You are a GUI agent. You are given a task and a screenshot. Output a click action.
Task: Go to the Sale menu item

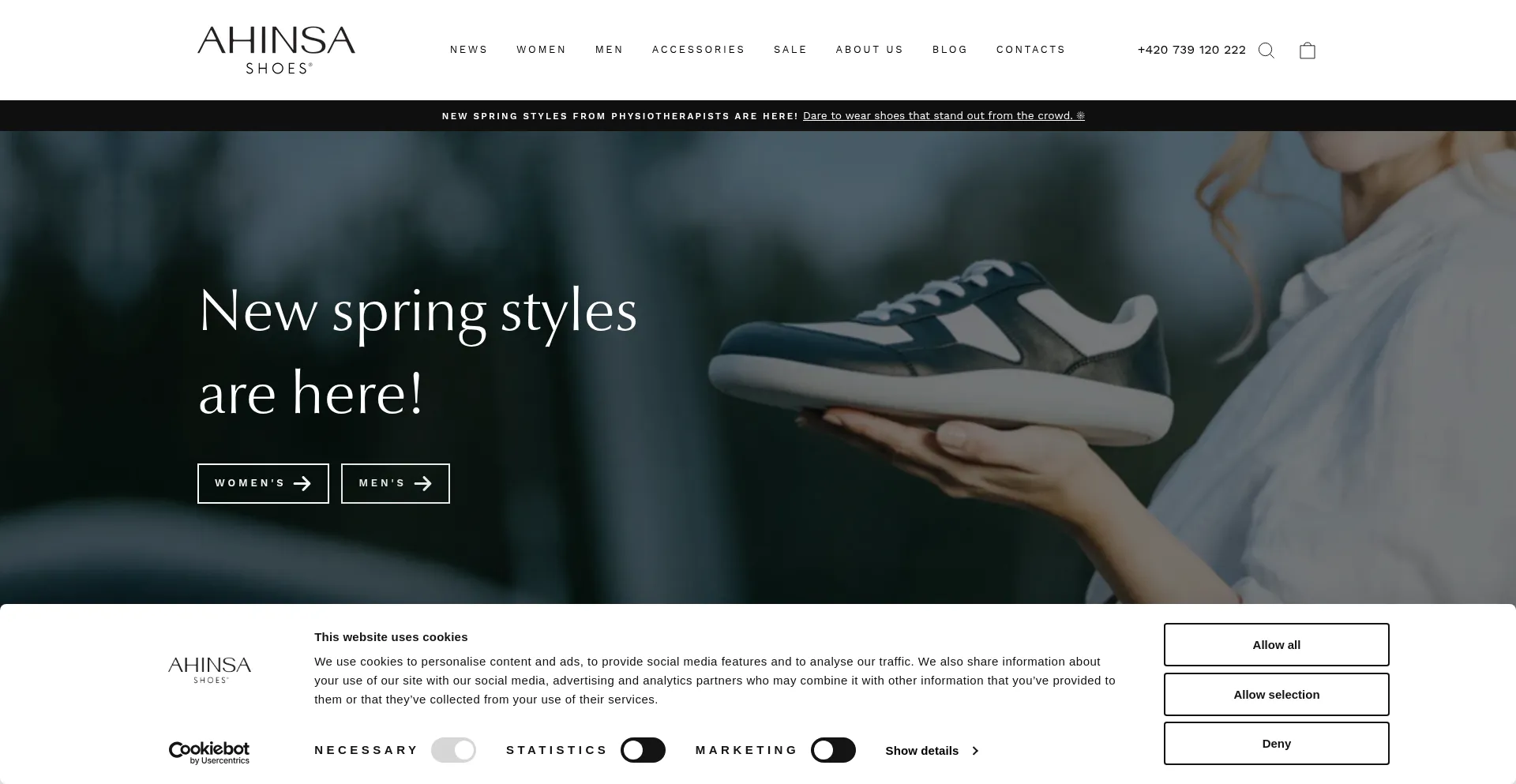pyautogui.click(x=790, y=50)
